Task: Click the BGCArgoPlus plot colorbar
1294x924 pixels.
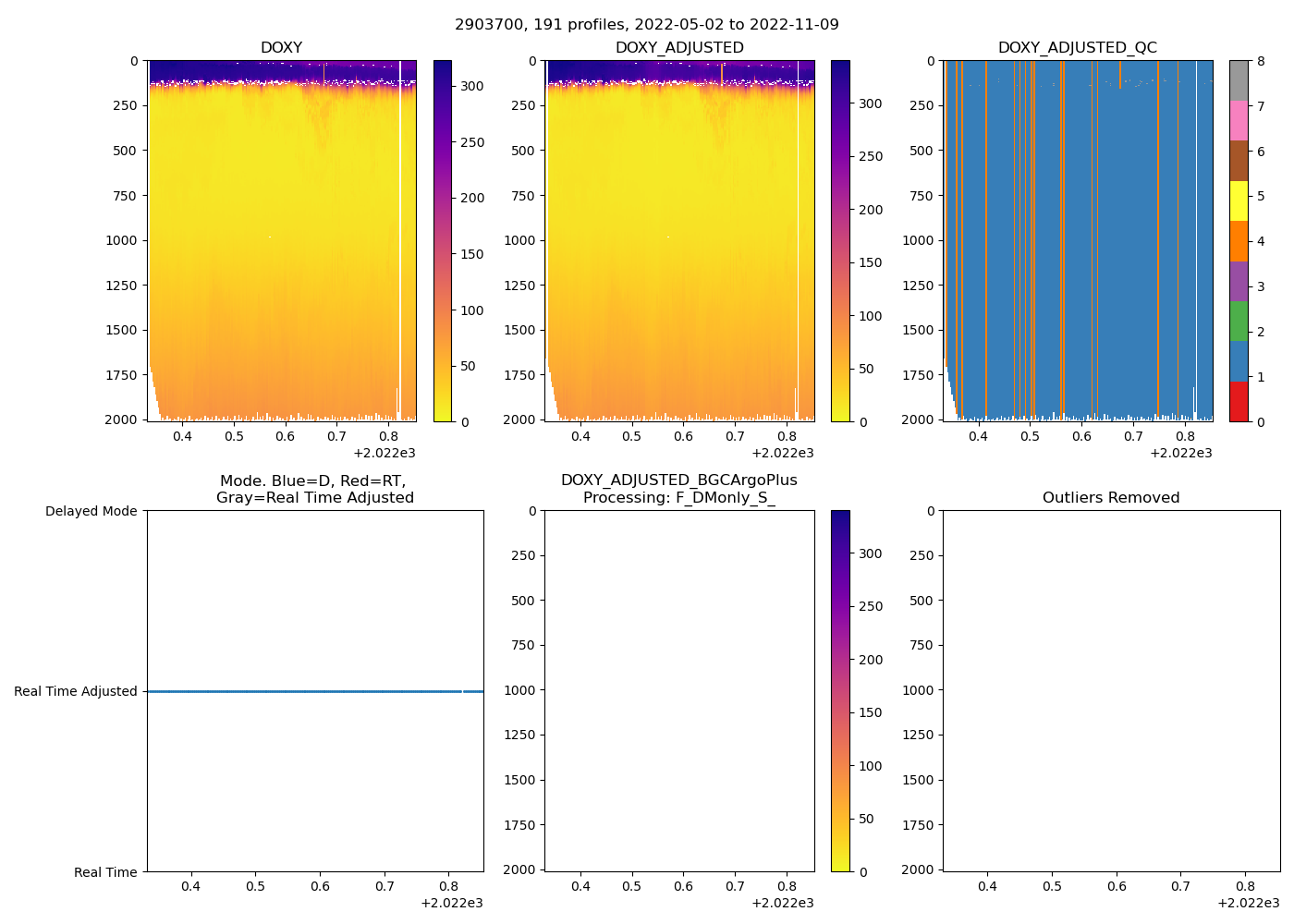Action: pyautogui.click(x=840, y=690)
